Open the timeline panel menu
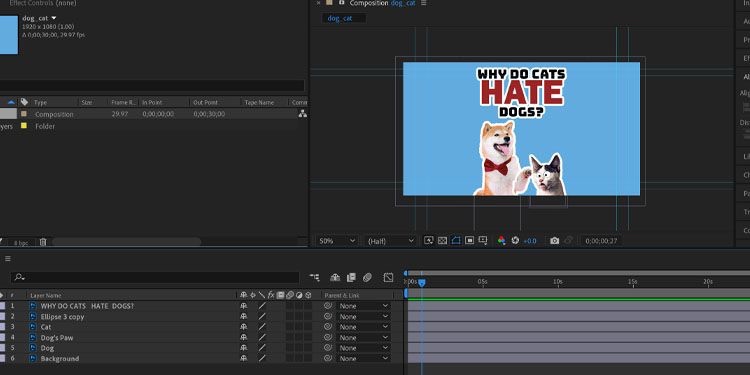This screenshot has width=750, height=375. click(8, 259)
